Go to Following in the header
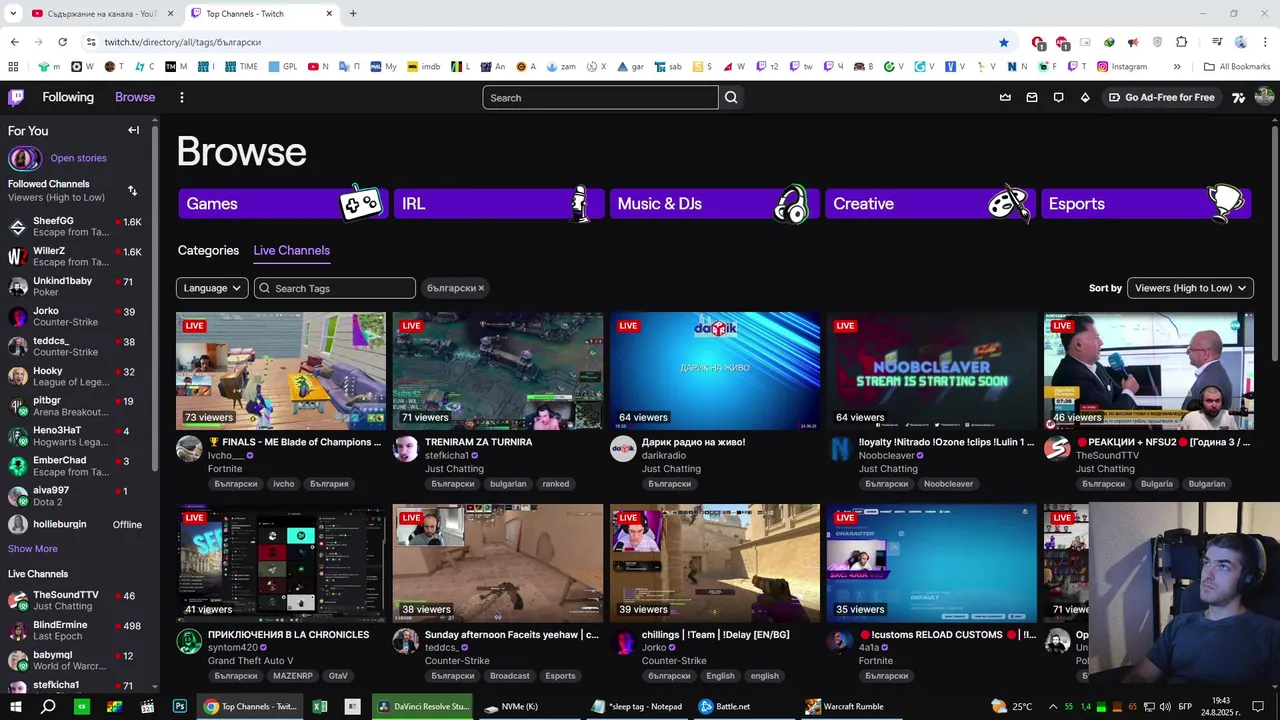 [68, 97]
